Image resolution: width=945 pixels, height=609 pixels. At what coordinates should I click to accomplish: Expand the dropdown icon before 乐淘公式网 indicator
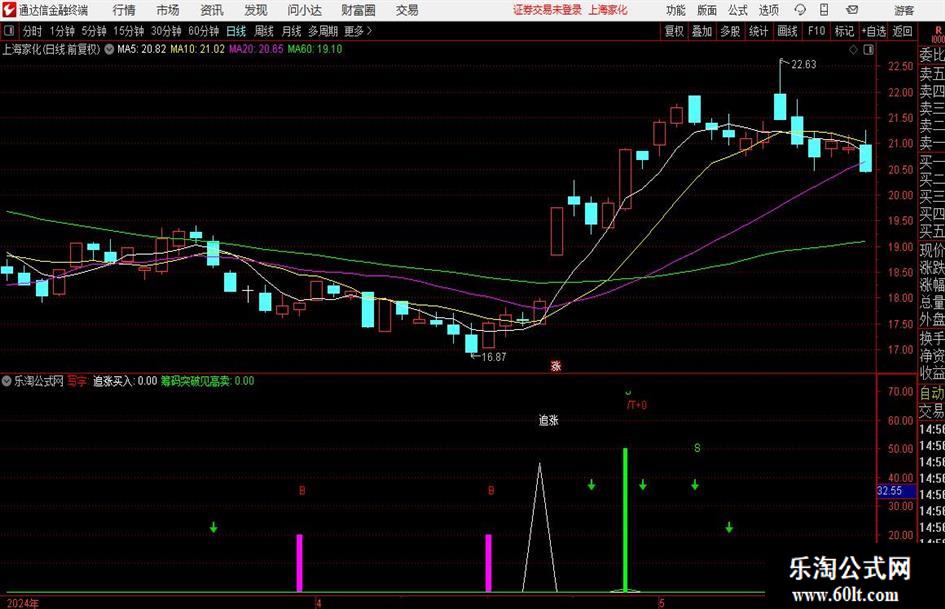7,381
